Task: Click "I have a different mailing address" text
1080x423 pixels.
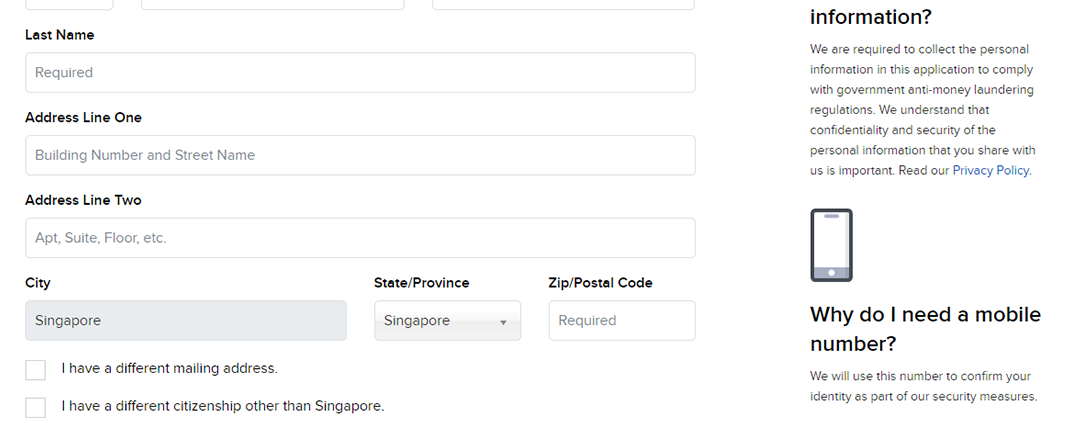Action: point(169,369)
